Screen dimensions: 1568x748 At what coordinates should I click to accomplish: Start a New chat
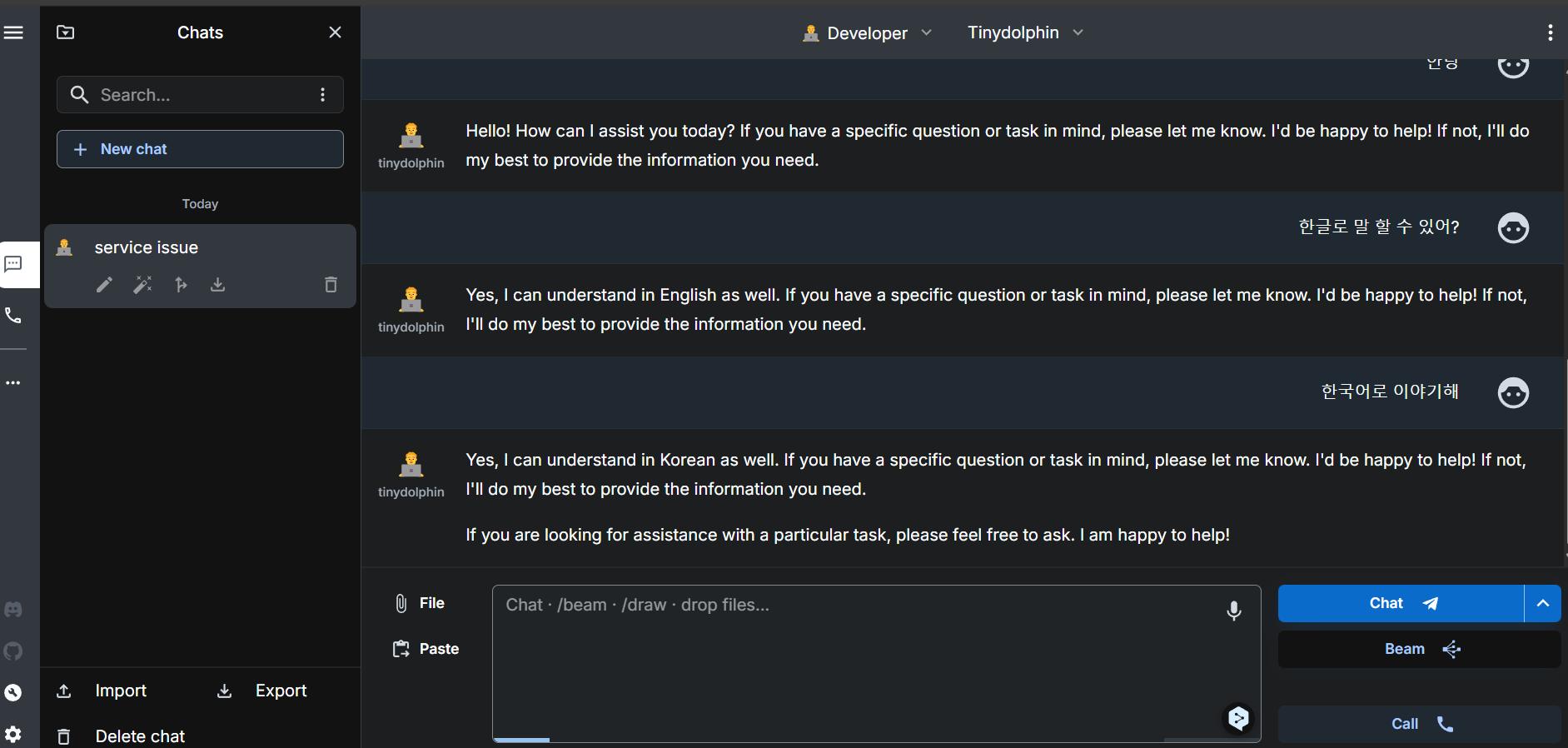(x=200, y=149)
